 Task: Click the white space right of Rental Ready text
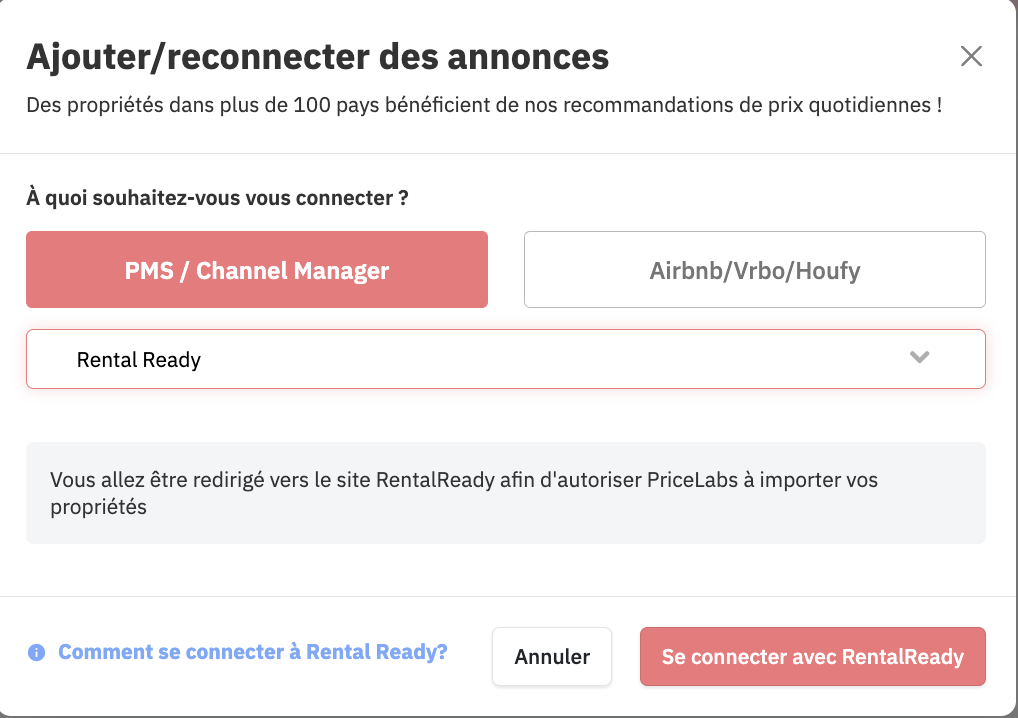[x=552, y=359]
